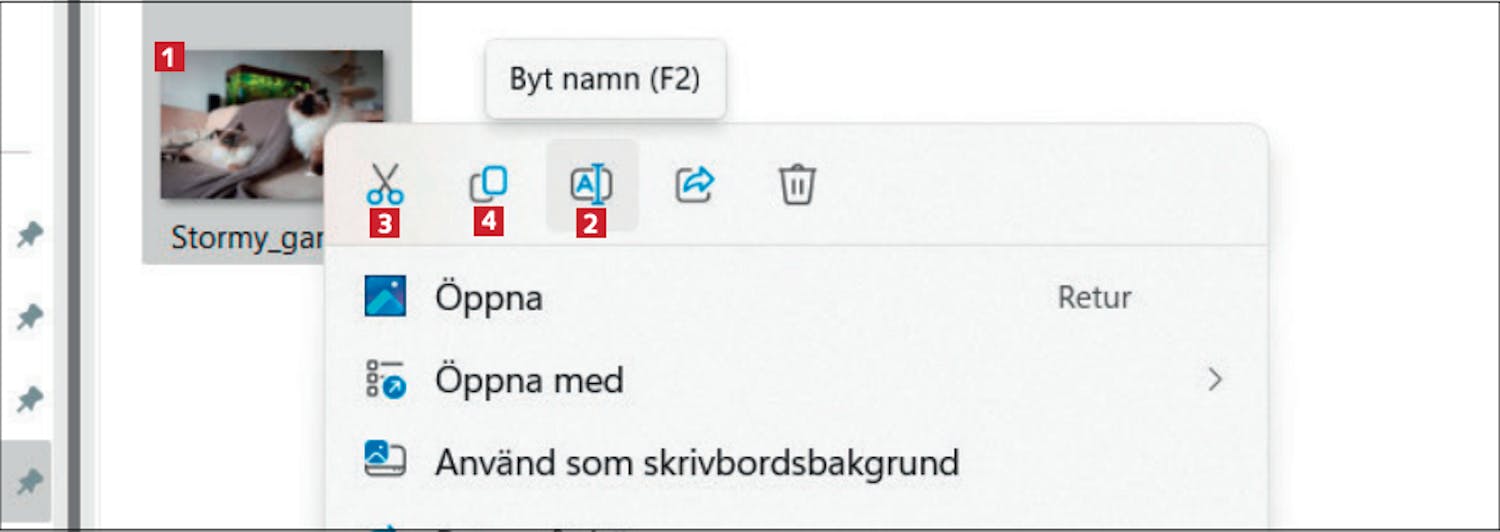The height and width of the screenshot is (532, 1500).
Task: Click the Rename (Byt namn) icon
Action: [591, 185]
